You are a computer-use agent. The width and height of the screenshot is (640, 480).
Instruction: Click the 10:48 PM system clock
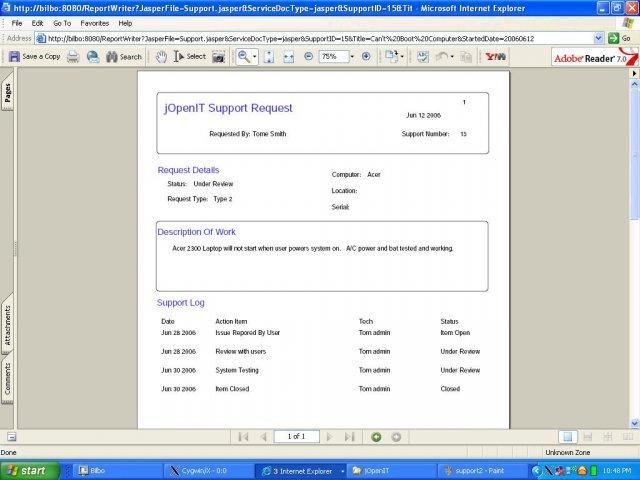pos(617,471)
